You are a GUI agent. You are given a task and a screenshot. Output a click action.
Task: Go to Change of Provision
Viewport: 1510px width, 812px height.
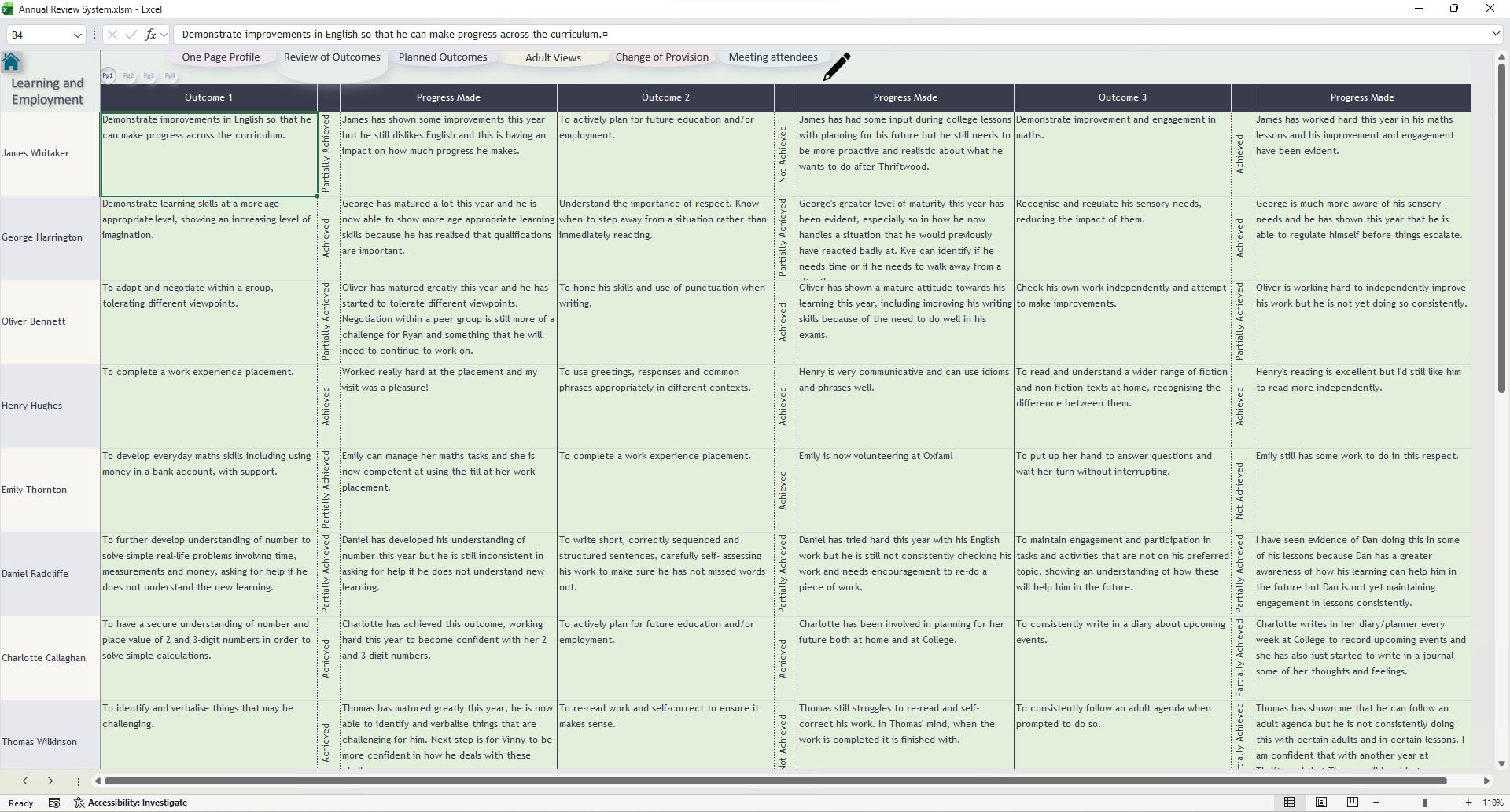coord(662,57)
